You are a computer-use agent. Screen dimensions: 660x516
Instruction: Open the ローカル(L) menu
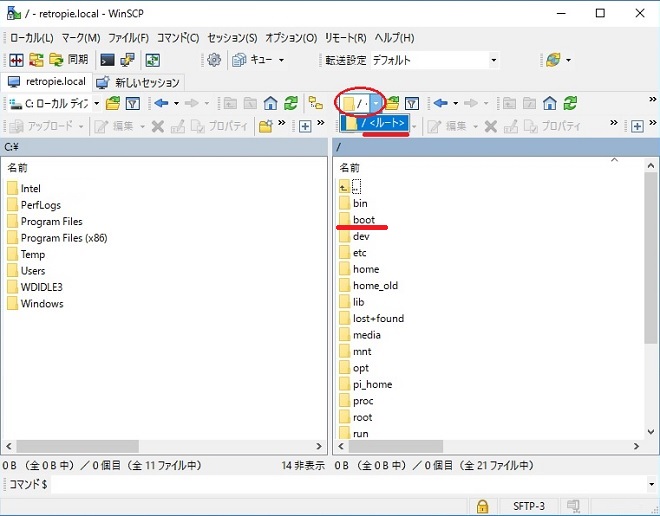pyautogui.click(x=32, y=38)
